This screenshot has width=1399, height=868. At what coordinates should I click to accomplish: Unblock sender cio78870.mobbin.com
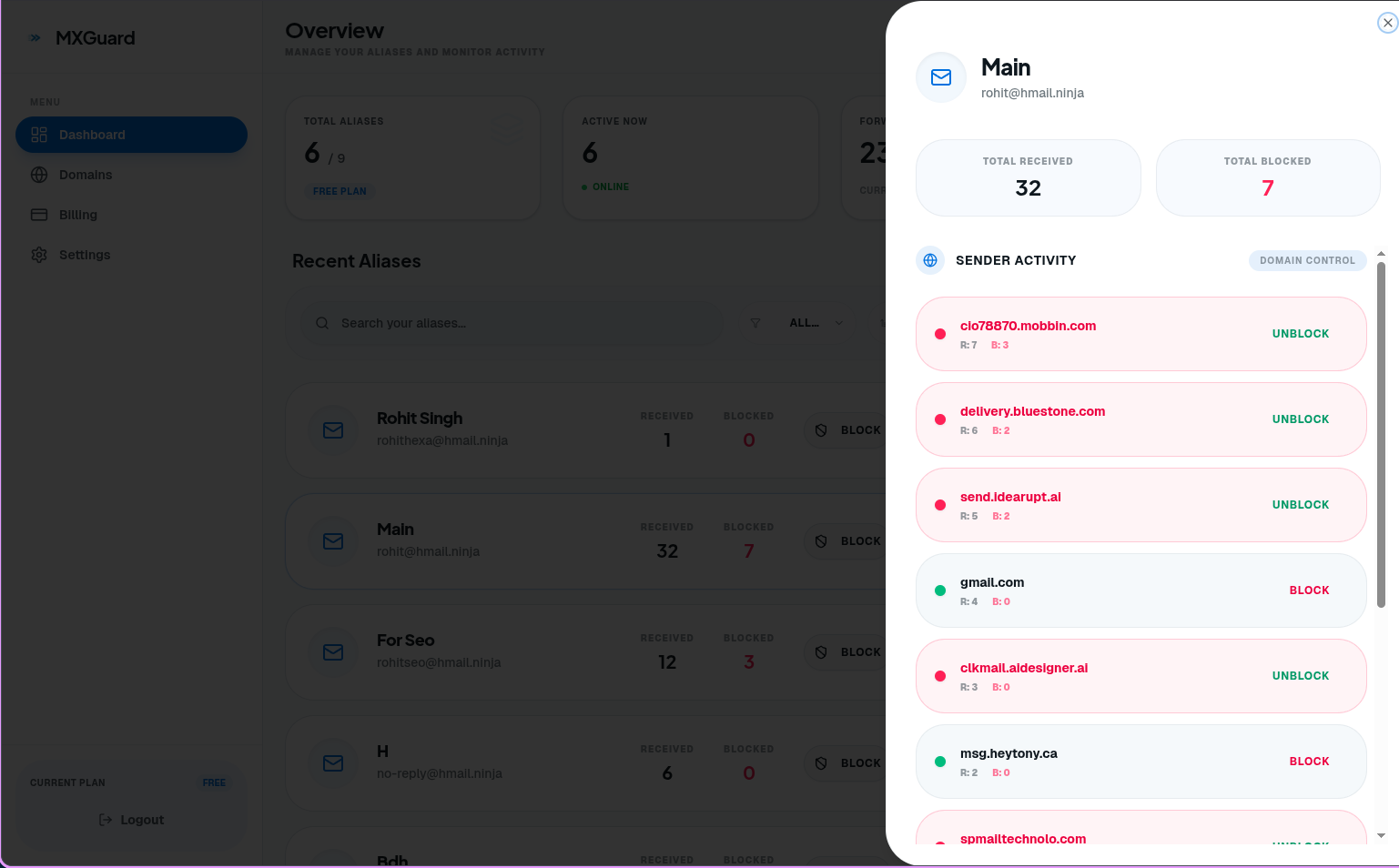pyautogui.click(x=1301, y=334)
